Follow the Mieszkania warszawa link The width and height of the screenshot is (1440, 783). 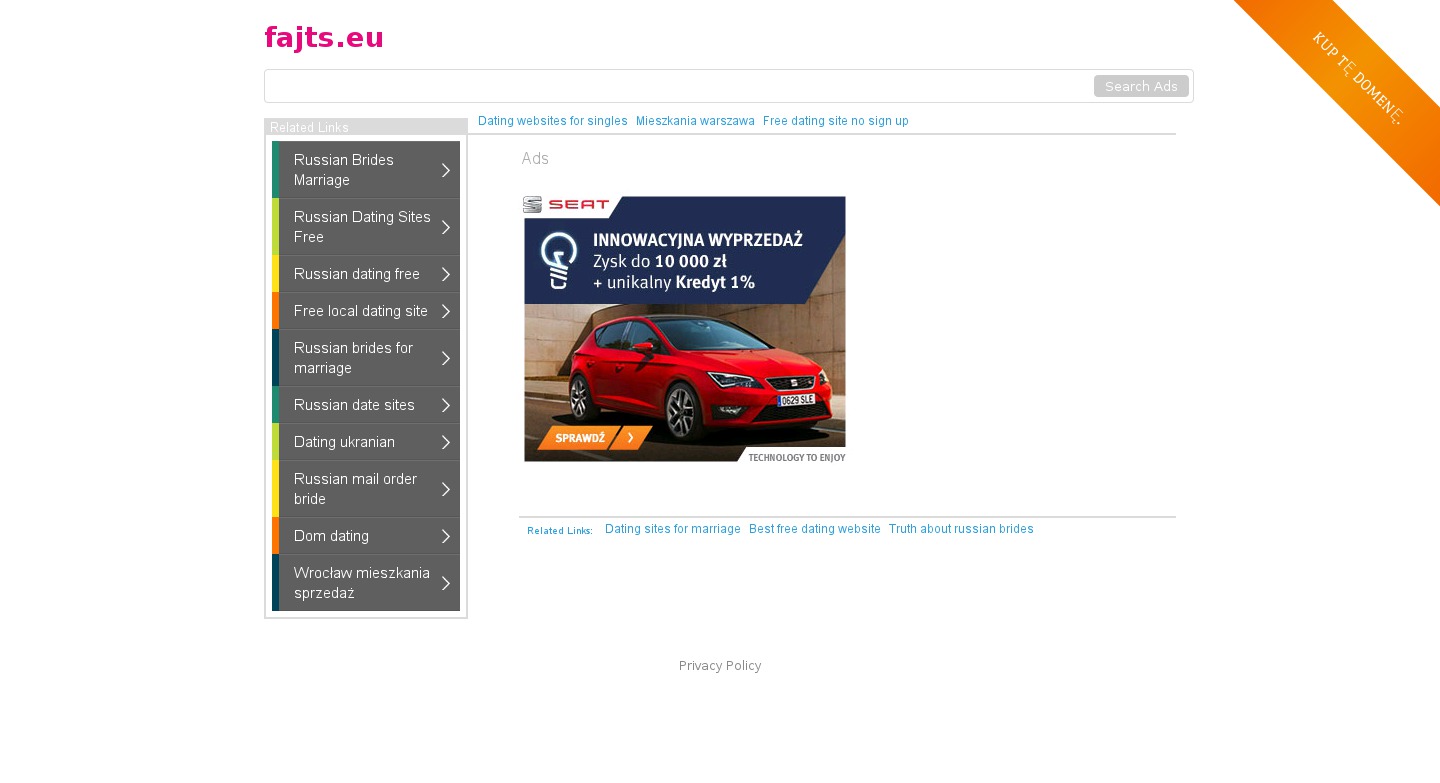point(695,121)
